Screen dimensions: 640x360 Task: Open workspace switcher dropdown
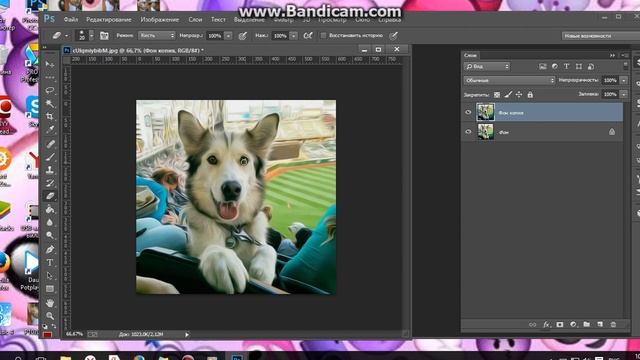point(601,36)
